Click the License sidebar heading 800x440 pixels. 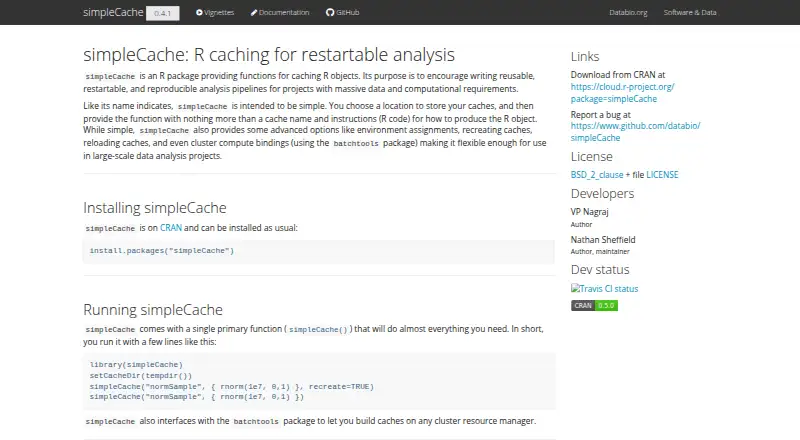(x=592, y=157)
